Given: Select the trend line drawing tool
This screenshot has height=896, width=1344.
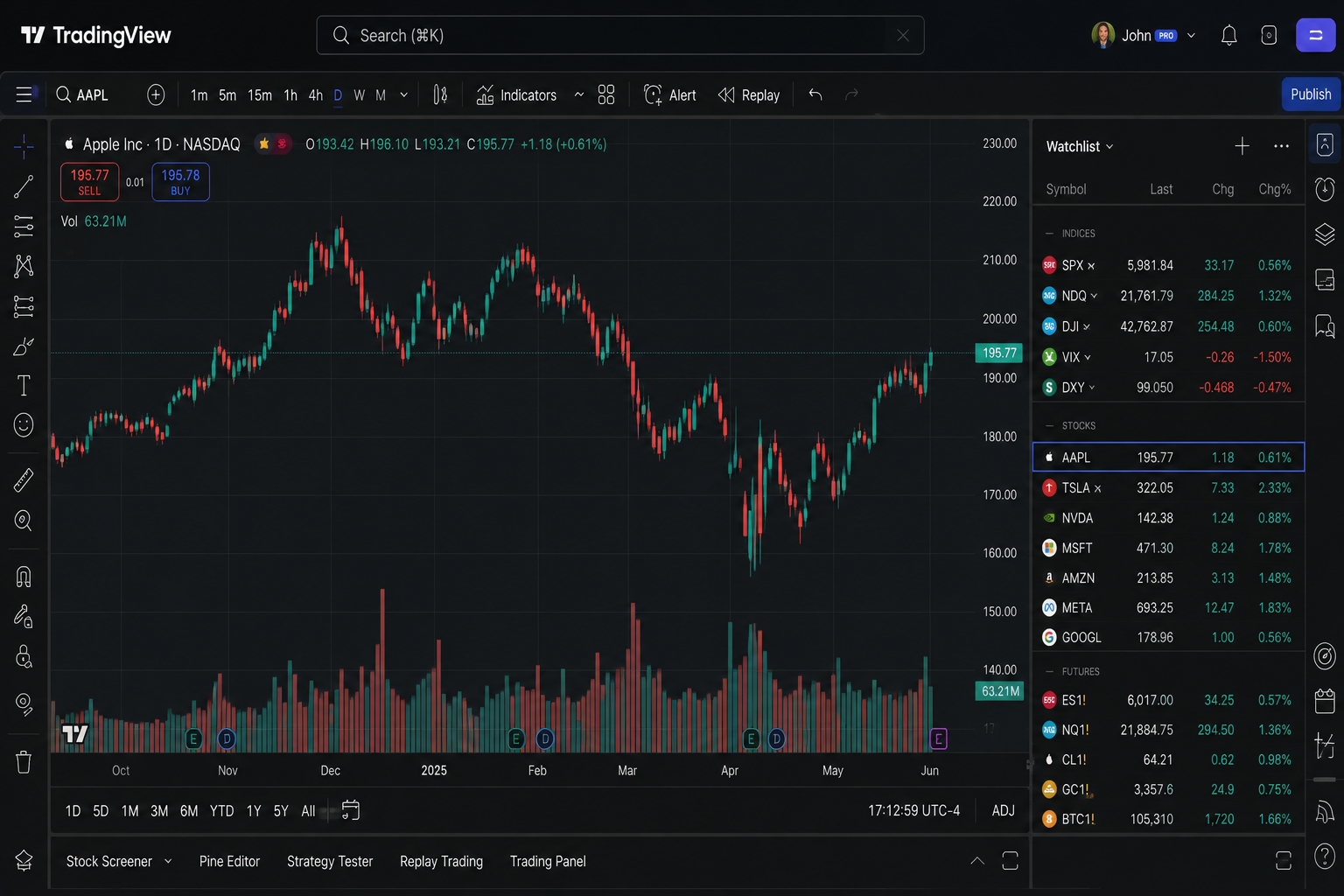Looking at the screenshot, I should [24, 186].
